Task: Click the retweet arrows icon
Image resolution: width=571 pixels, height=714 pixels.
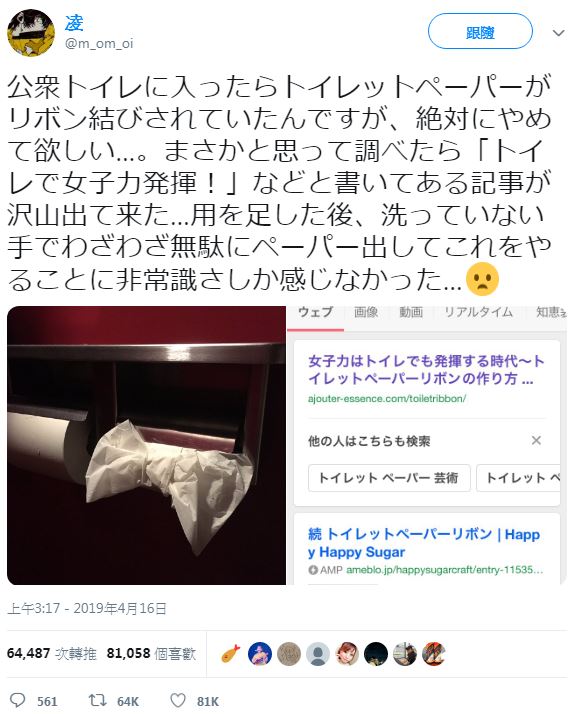Action: [x=97, y=700]
